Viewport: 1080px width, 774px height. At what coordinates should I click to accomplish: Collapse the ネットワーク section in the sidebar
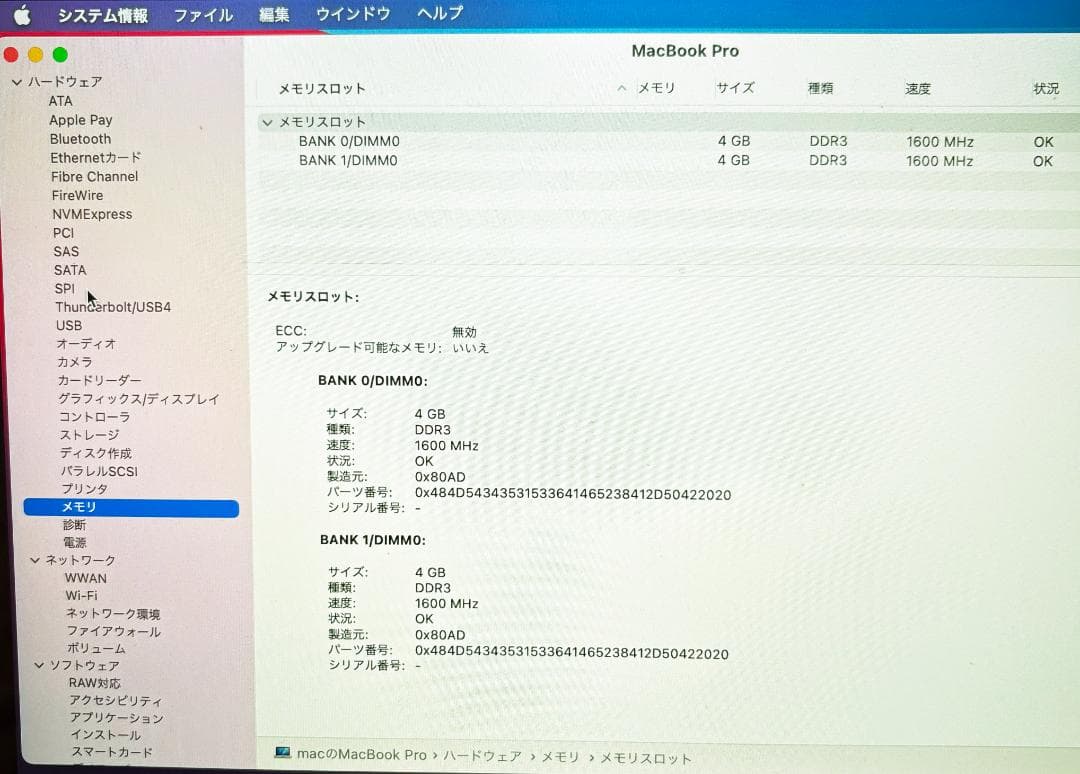[36, 560]
